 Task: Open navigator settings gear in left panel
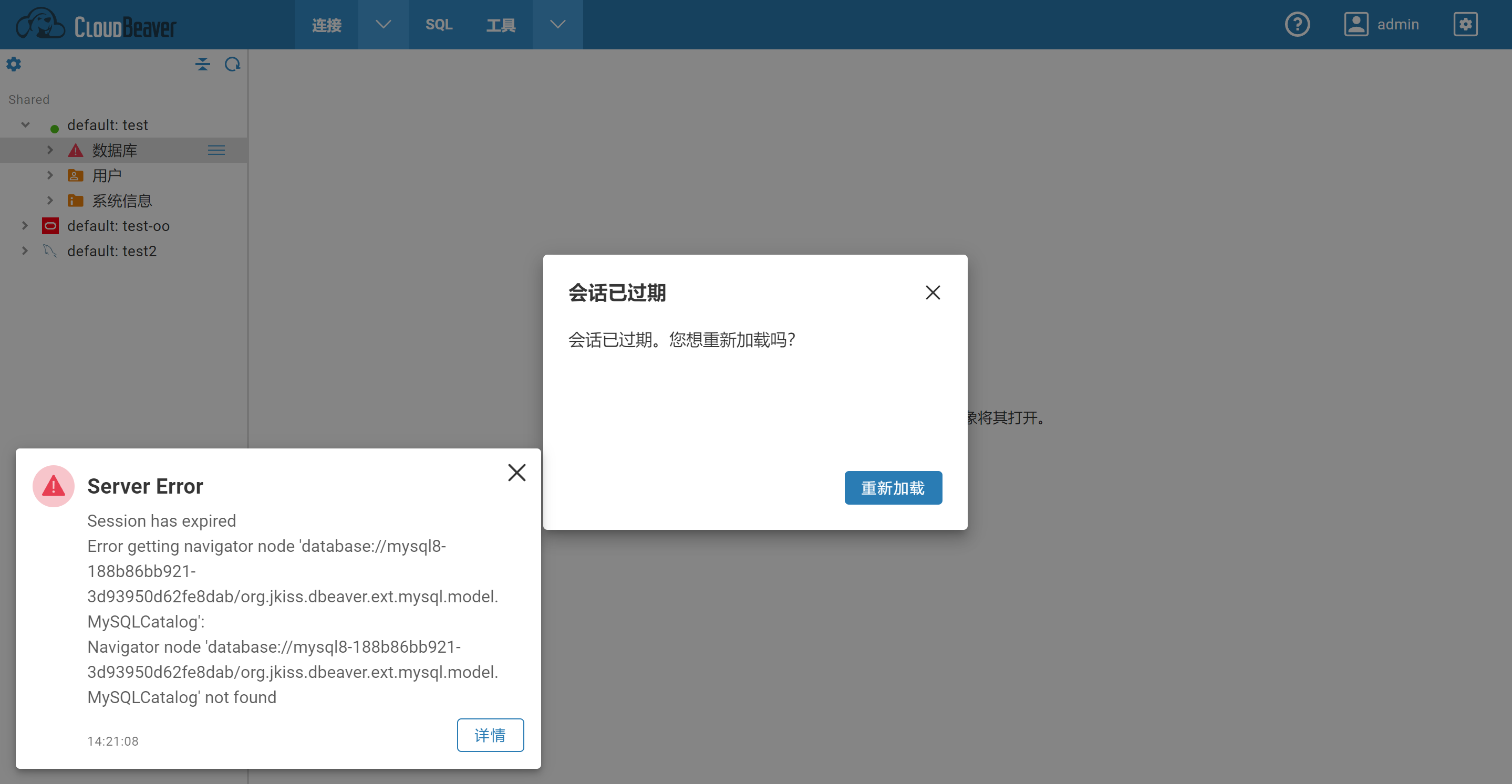click(x=14, y=64)
